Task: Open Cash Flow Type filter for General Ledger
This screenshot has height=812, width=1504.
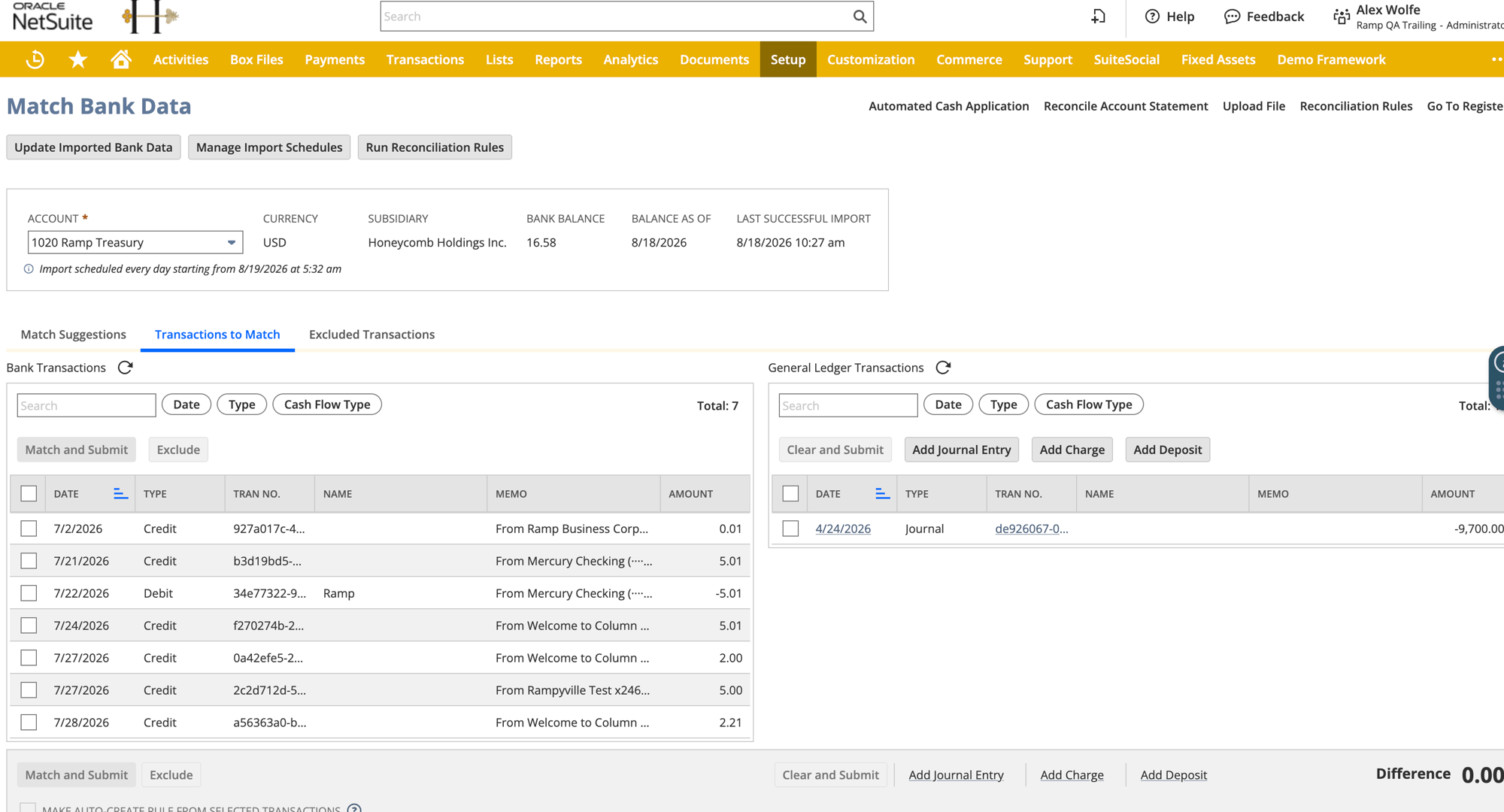Action: click(1089, 404)
